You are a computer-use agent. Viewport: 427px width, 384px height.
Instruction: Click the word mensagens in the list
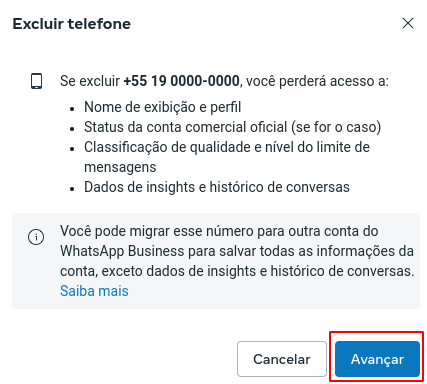pos(120,167)
